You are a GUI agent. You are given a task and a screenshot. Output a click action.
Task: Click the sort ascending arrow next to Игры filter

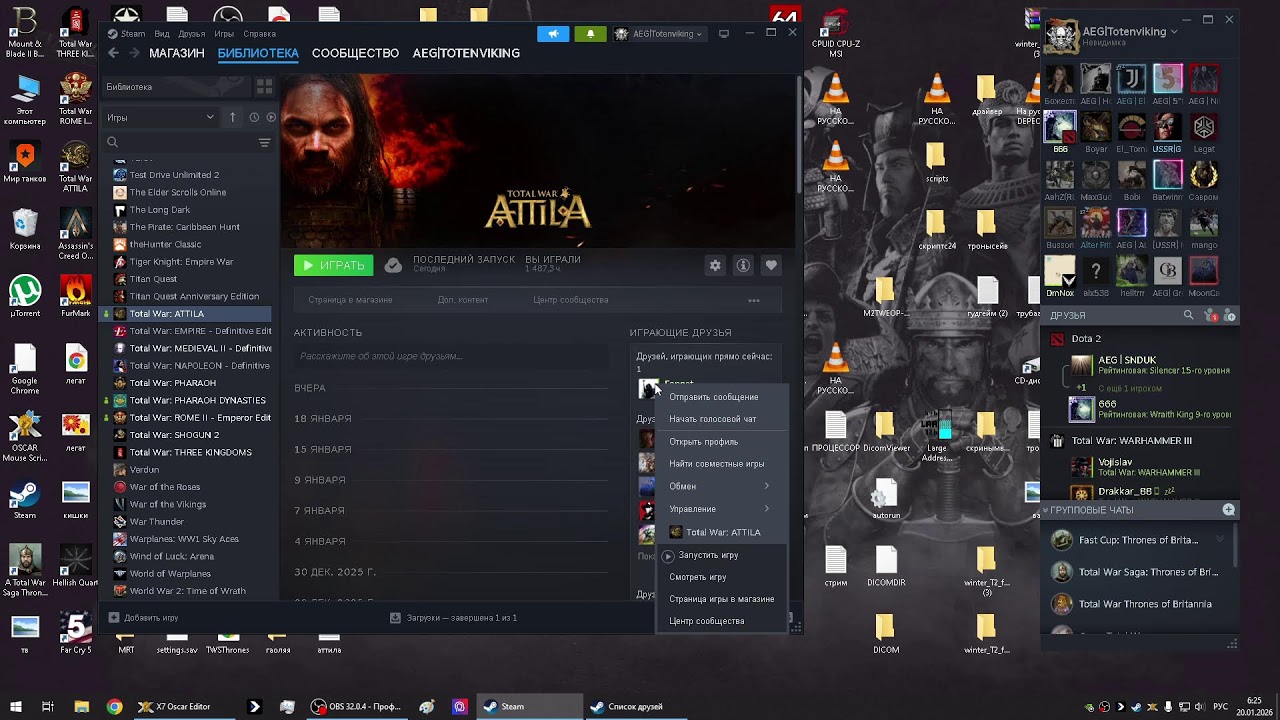coord(233,117)
